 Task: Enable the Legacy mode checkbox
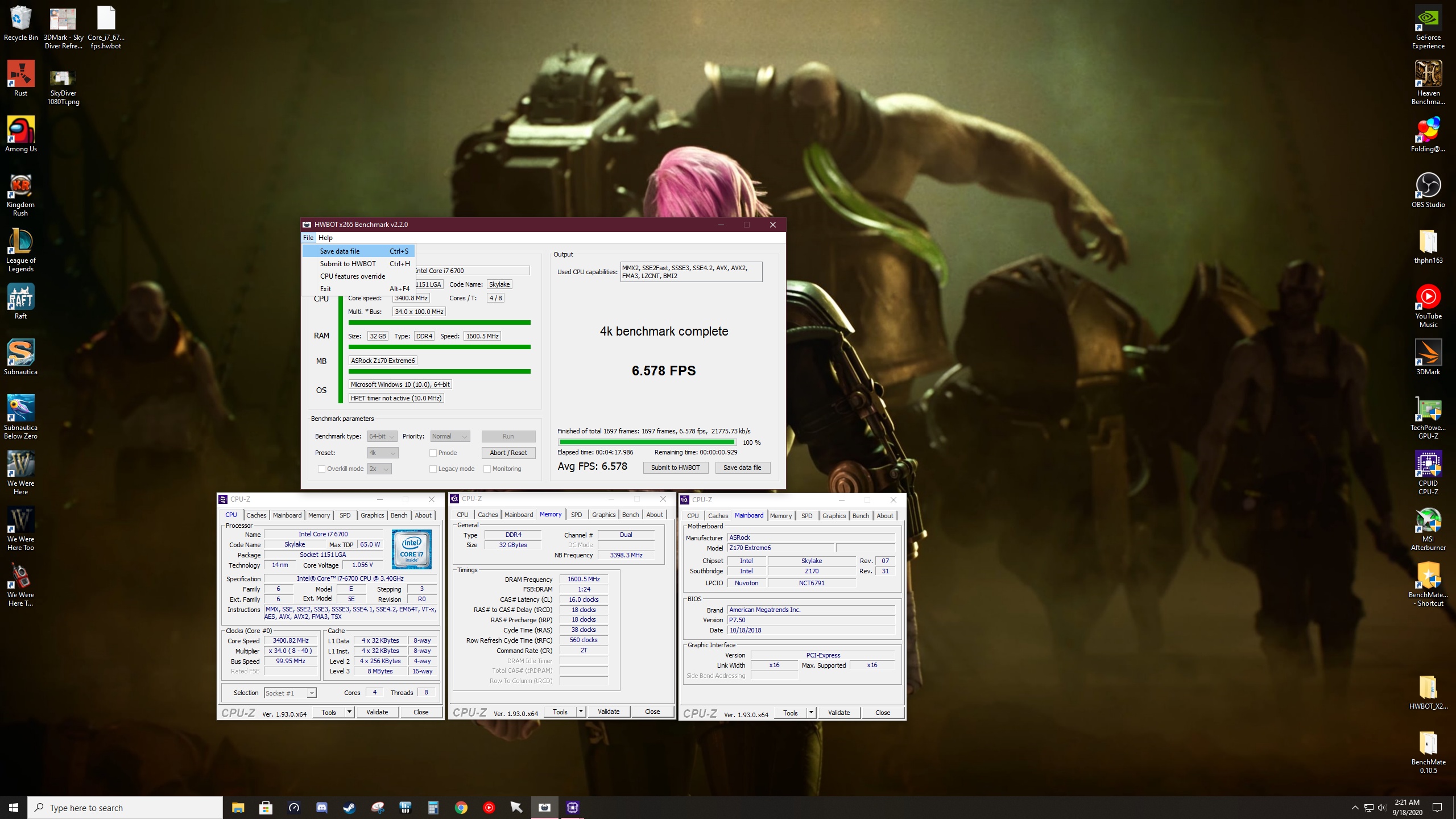pos(433,469)
